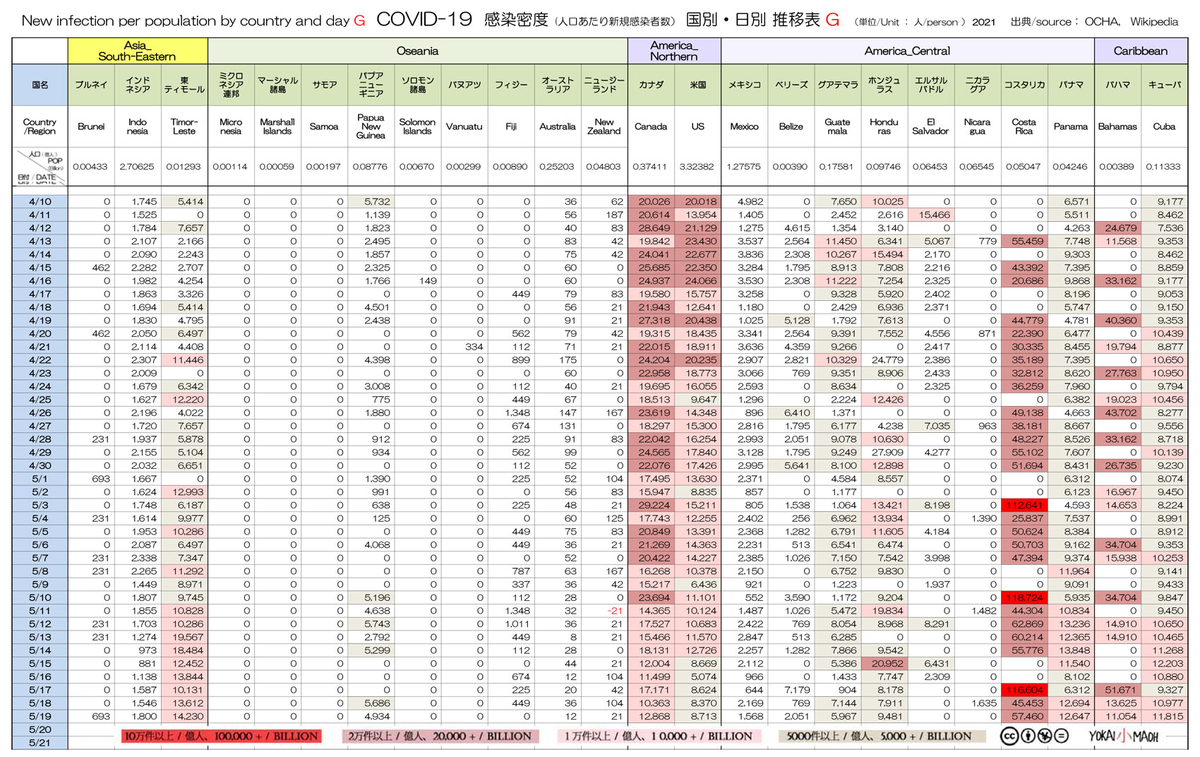Image resolution: width=1200 pixels, height=757 pixels.
Task: Select the Asia_South-Eastern region header
Action: (138, 50)
